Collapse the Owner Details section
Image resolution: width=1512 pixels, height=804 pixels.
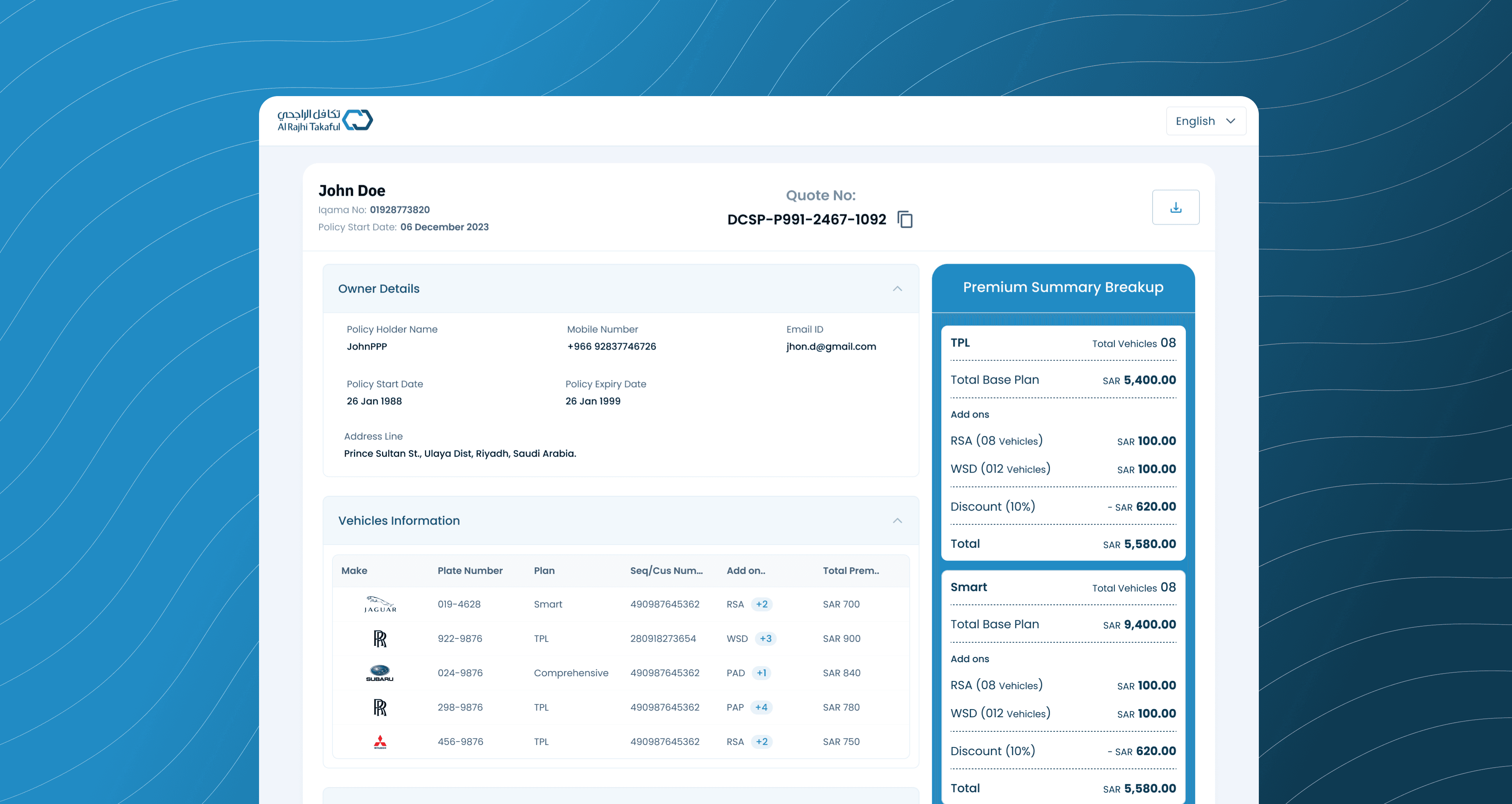(897, 289)
